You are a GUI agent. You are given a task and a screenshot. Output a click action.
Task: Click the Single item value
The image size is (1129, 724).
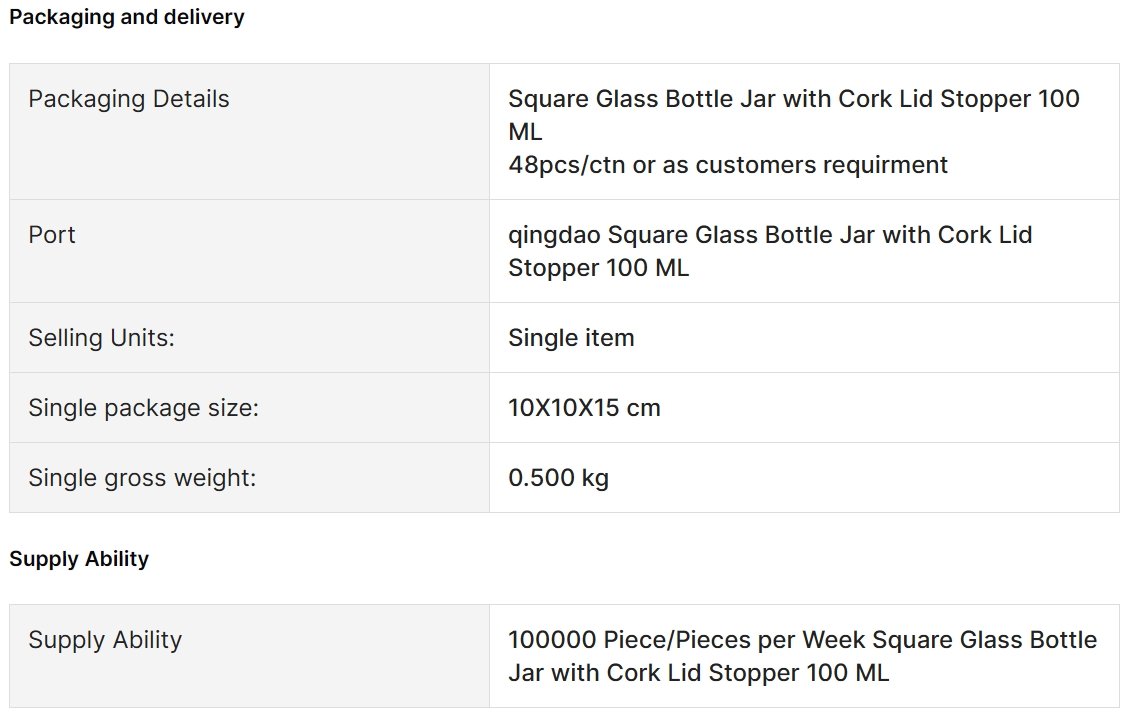(571, 338)
